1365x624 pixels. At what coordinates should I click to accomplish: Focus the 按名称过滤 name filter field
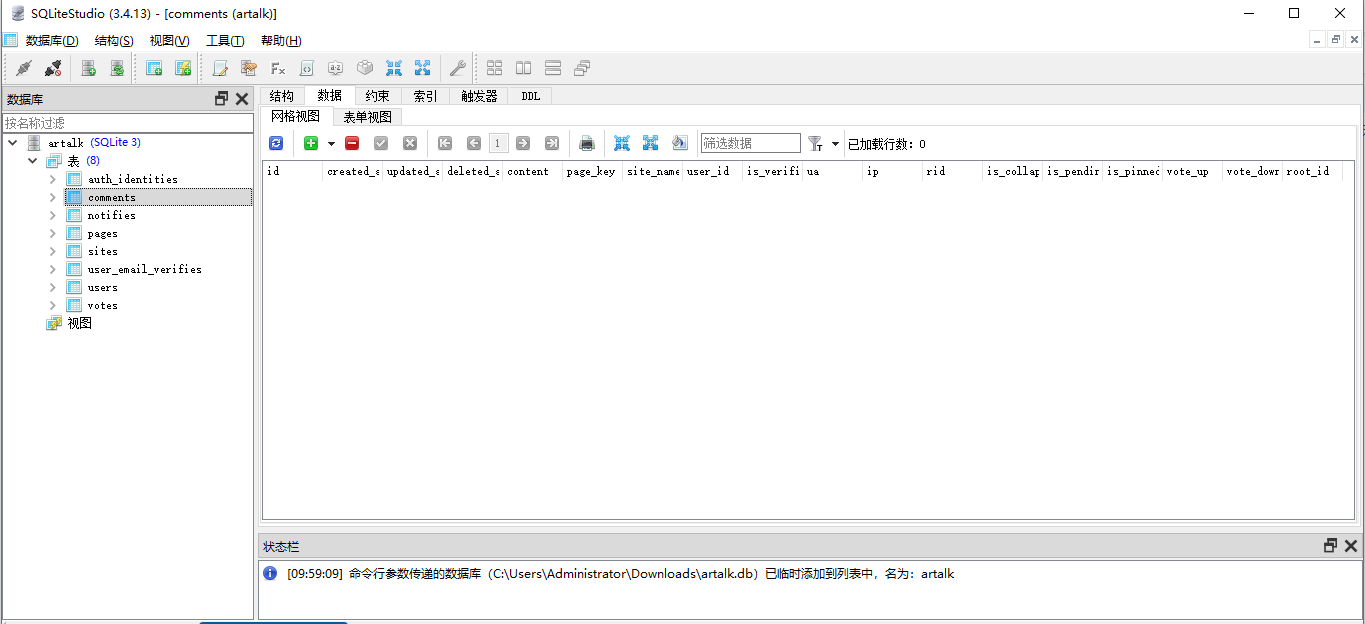[x=127, y=122]
